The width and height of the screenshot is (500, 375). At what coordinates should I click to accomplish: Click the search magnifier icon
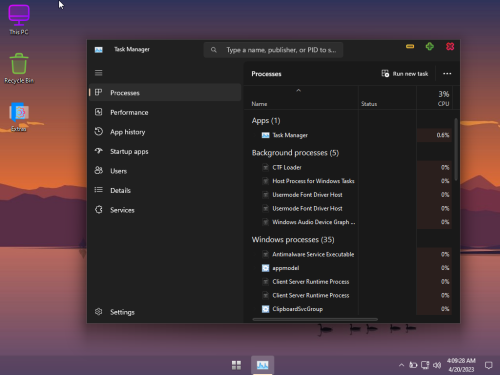(214, 50)
